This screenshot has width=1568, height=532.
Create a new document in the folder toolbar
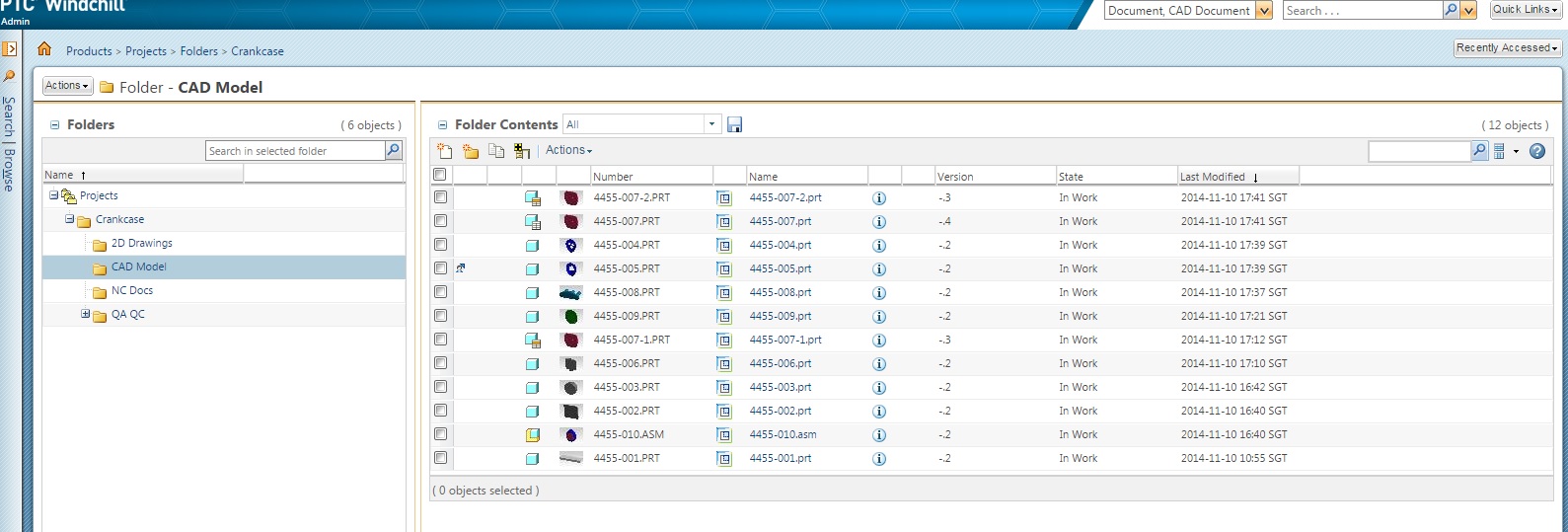click(445, 151)
